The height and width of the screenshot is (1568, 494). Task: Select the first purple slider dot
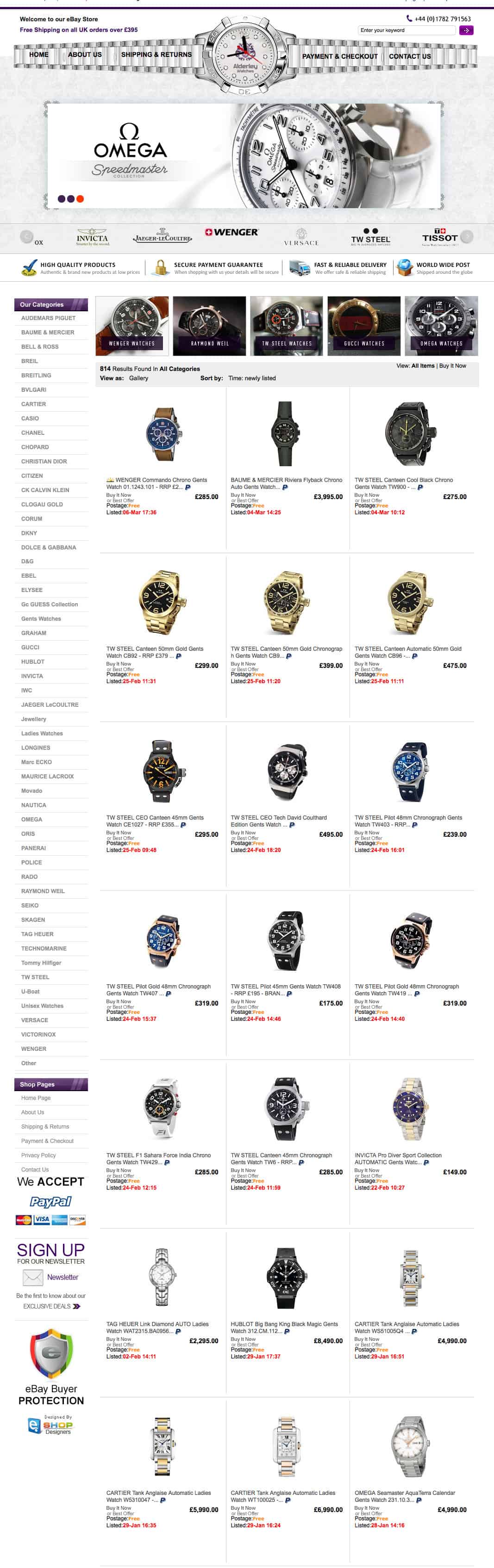point(61,198)
